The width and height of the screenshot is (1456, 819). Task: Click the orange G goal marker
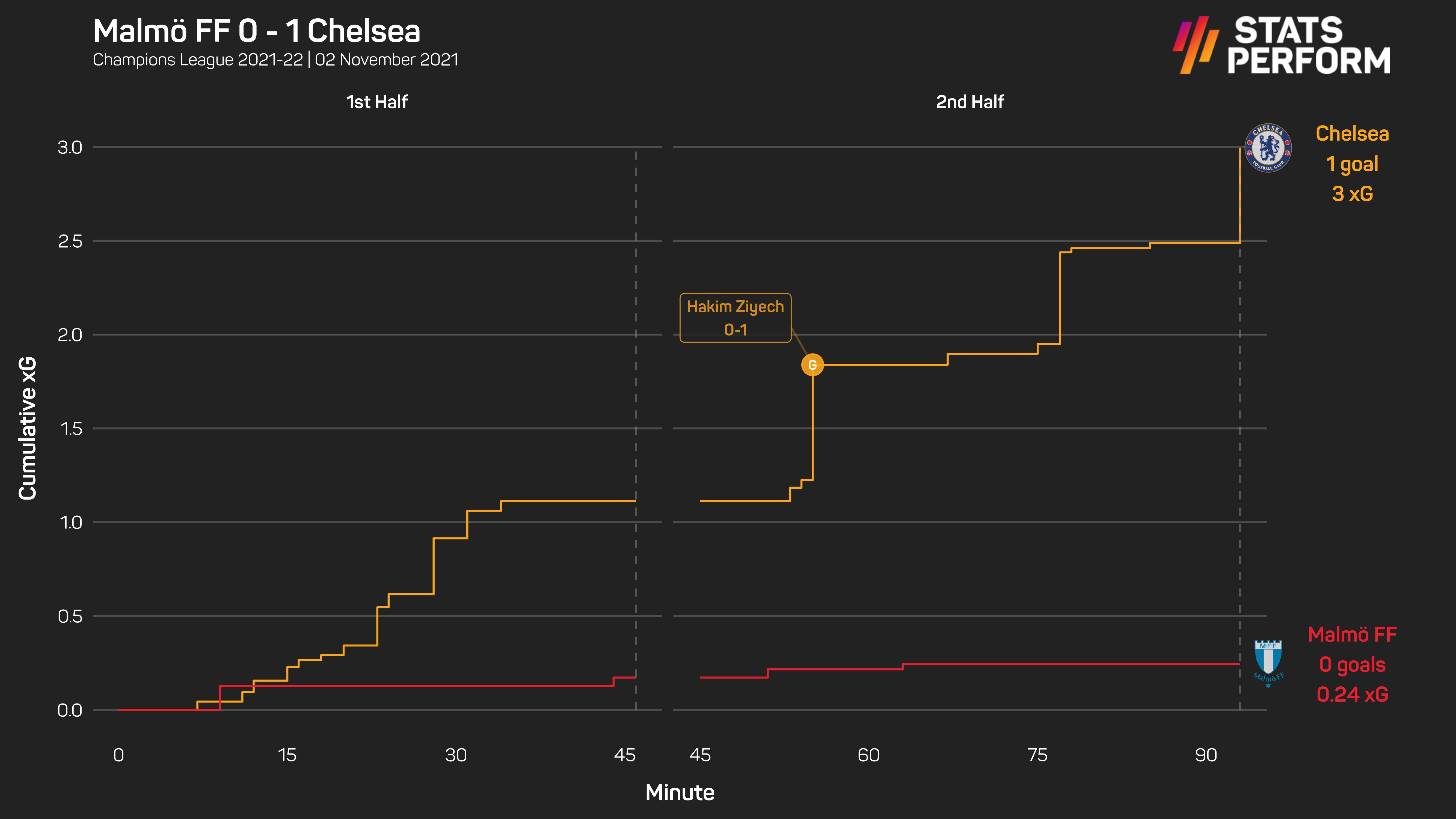812,365
